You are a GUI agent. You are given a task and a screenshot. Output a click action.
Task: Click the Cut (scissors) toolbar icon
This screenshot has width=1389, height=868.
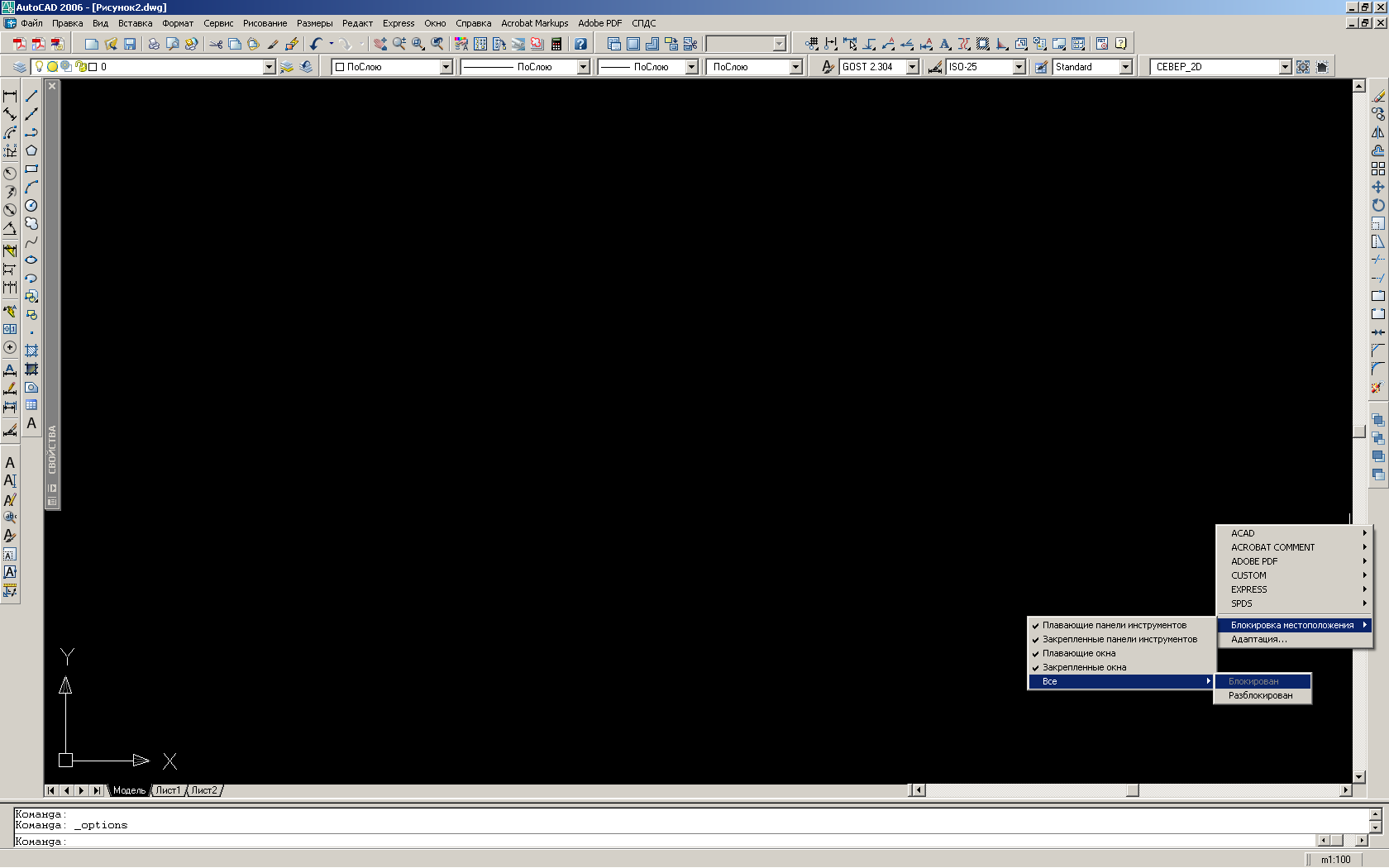[x=216, y=44]
